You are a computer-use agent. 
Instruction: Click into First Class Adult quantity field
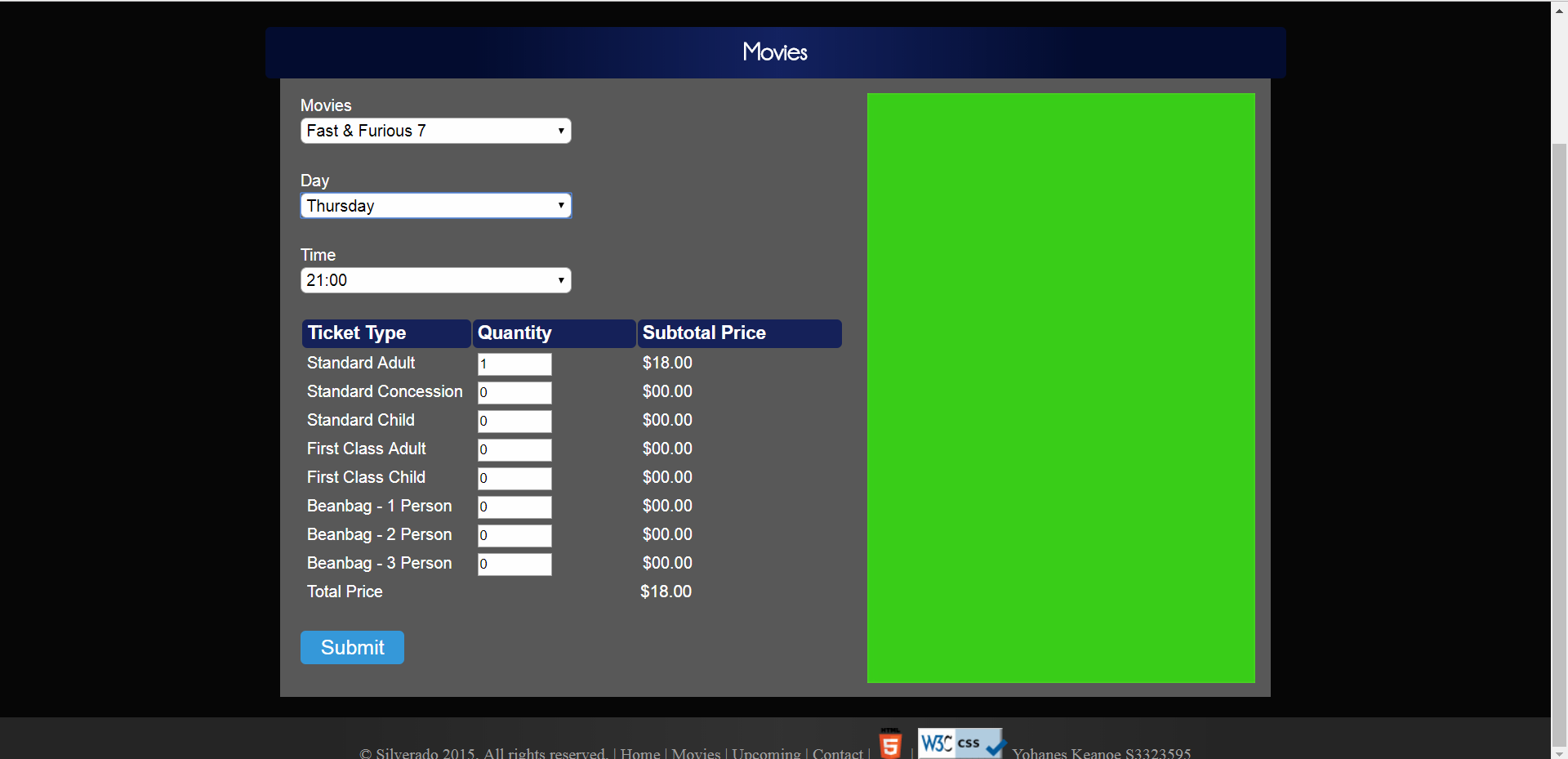point(514,450)
